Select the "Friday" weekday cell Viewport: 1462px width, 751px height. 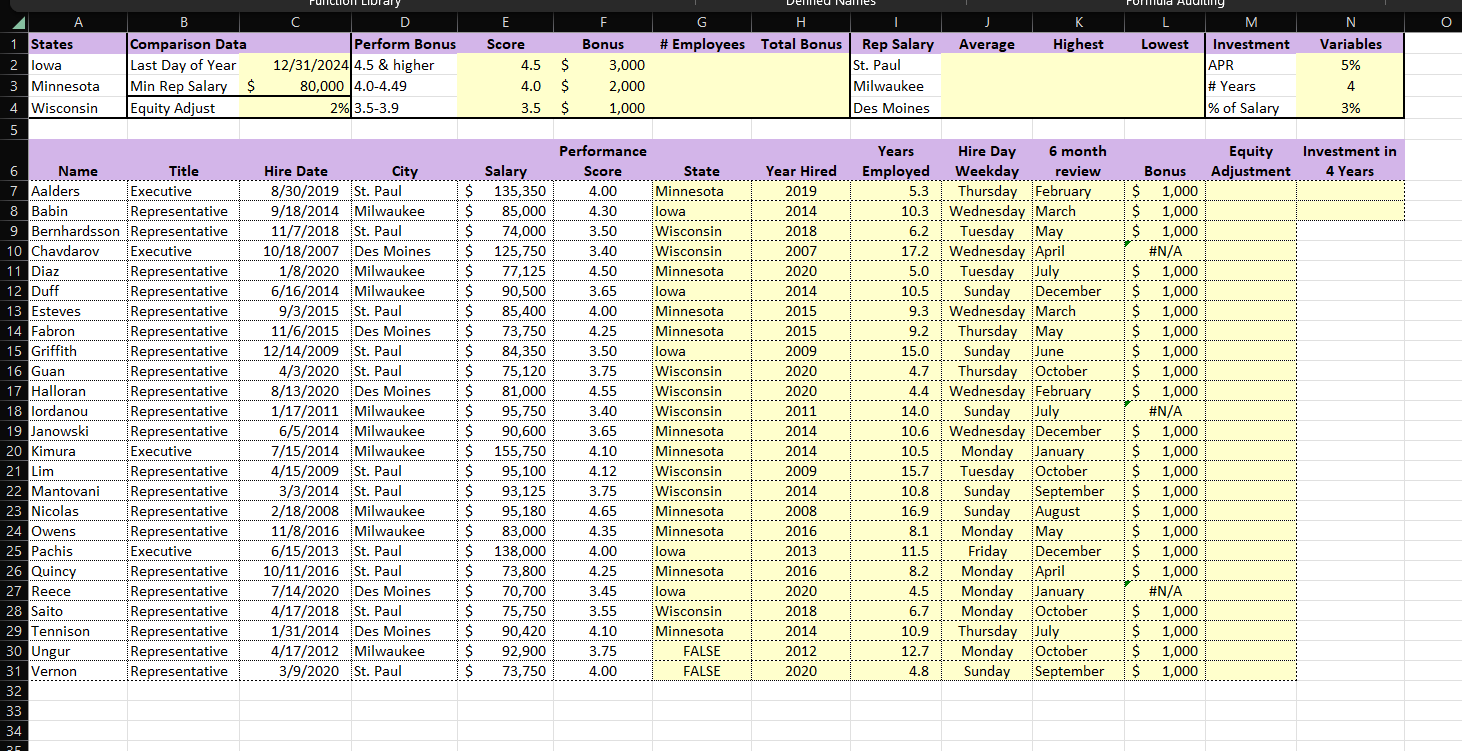tap(987, 551)
